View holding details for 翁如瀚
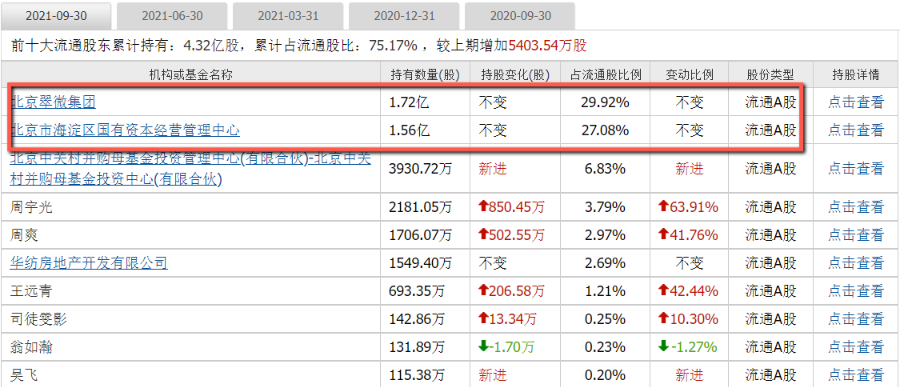The image size is (901, 387). click(856, 347)
